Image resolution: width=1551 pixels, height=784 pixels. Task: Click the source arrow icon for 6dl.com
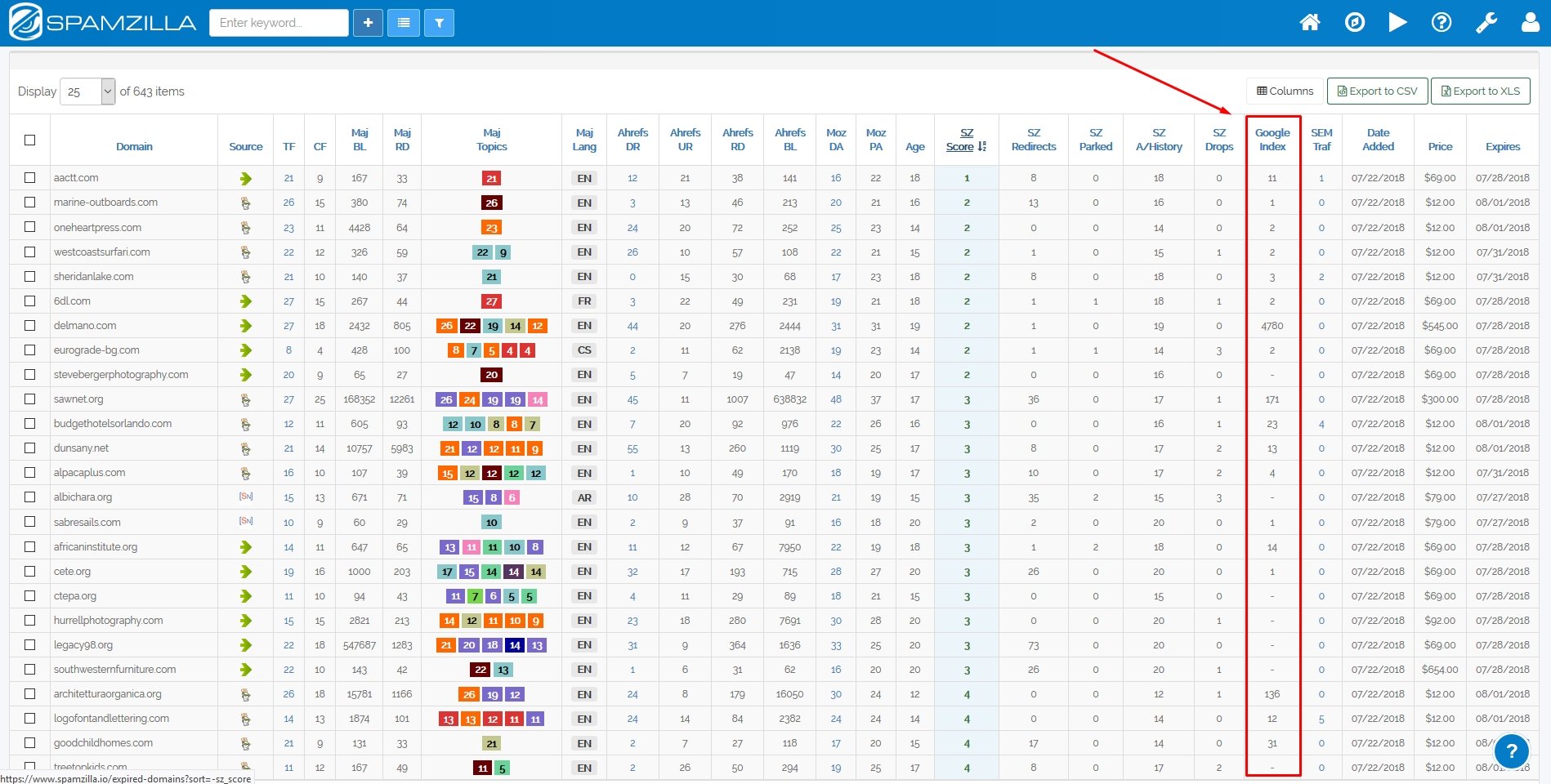[x=246, y=301]
